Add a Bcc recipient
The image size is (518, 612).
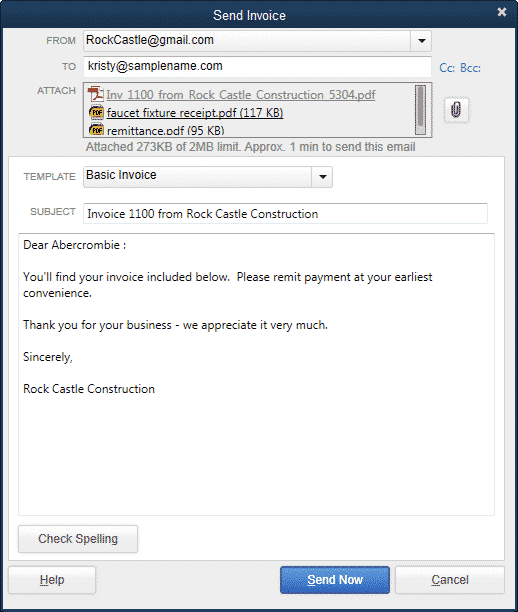pyautogui.click(x=470, y=68)
